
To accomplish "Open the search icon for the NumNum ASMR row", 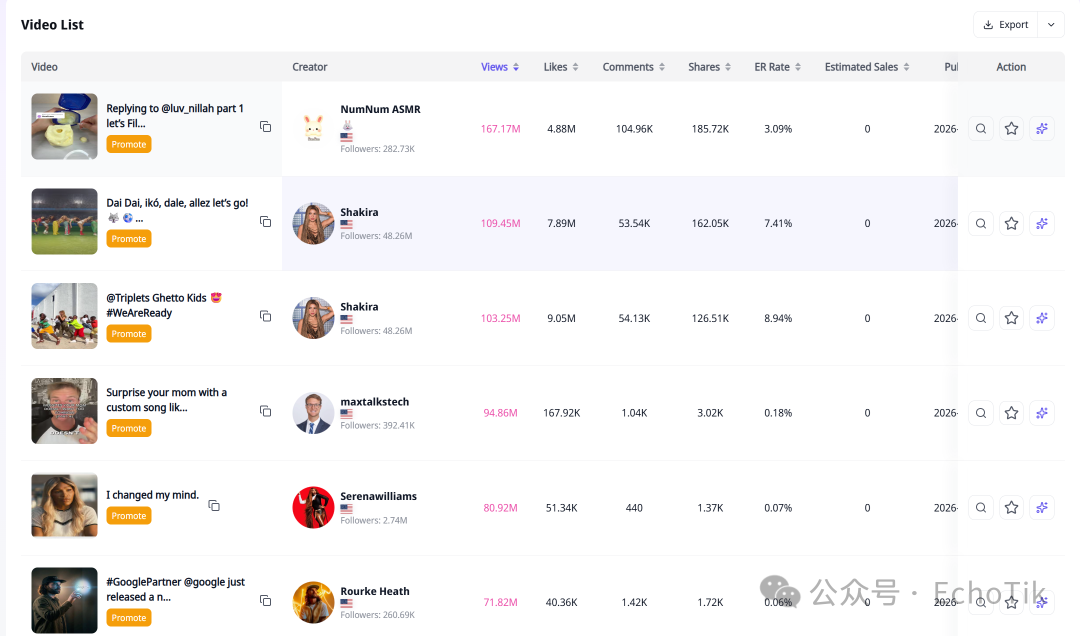I will (981, 129).
